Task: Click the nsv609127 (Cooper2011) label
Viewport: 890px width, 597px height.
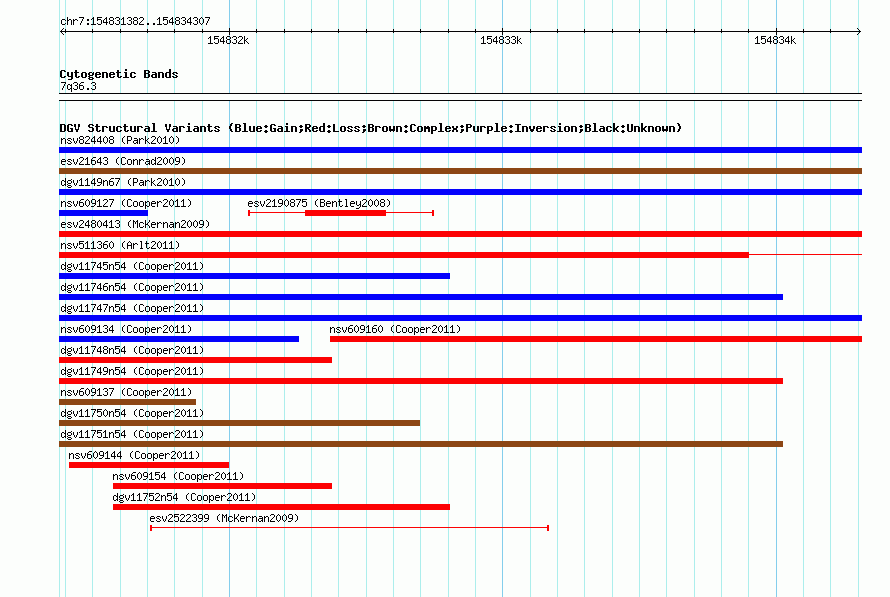Action: pyautogui.click(x=126, y=203)
